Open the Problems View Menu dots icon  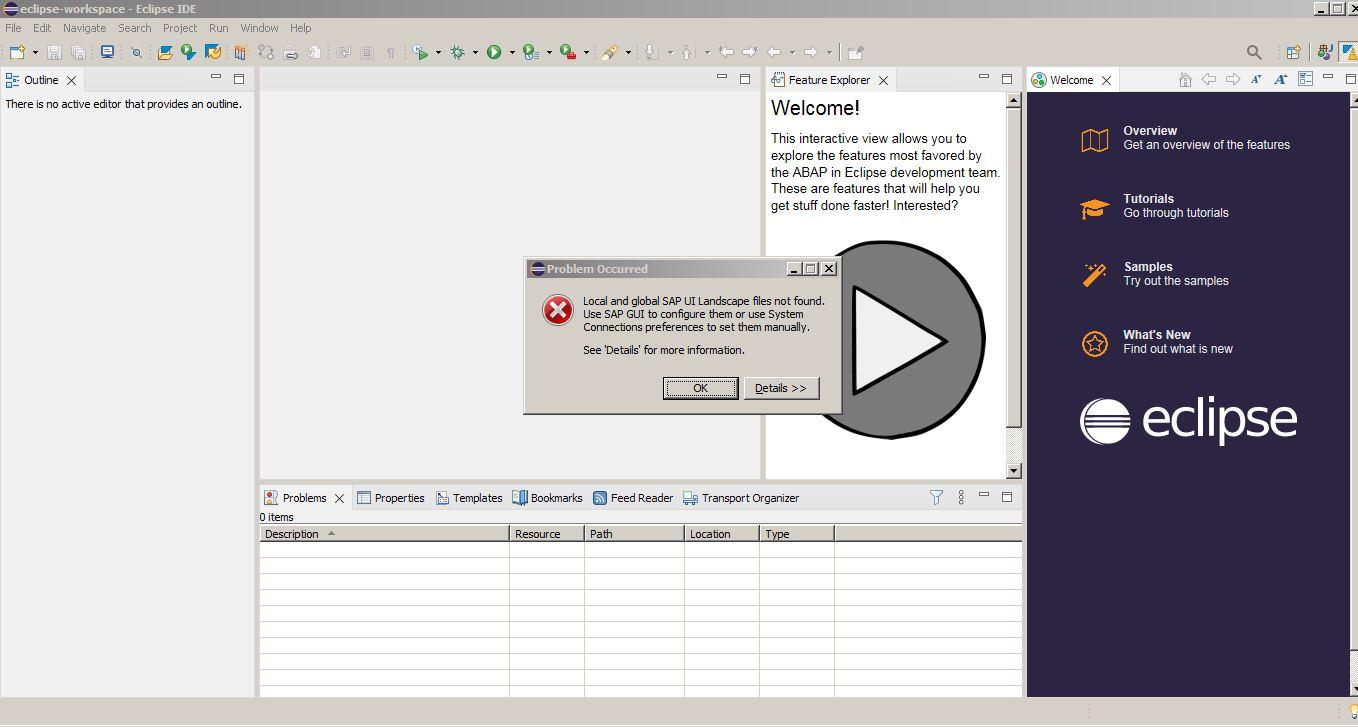pos(961,497)
